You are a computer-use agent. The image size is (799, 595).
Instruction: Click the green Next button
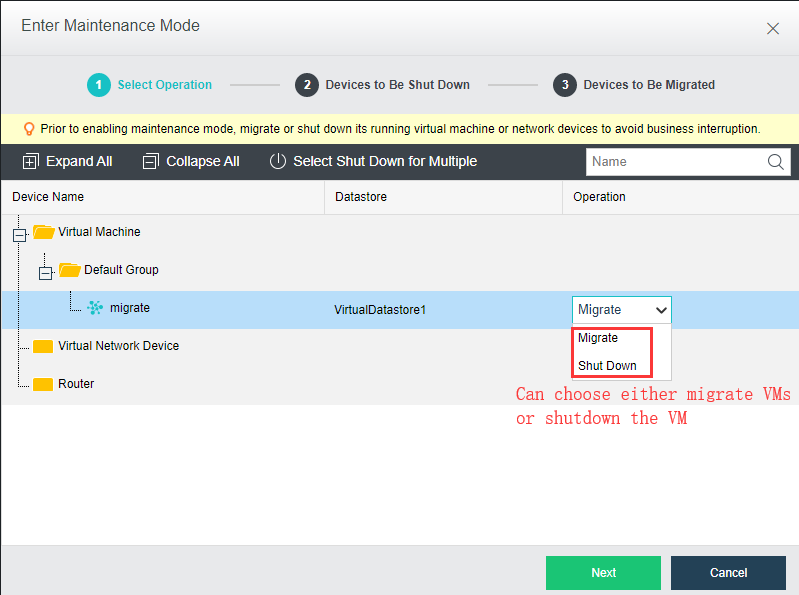[603, 573]
